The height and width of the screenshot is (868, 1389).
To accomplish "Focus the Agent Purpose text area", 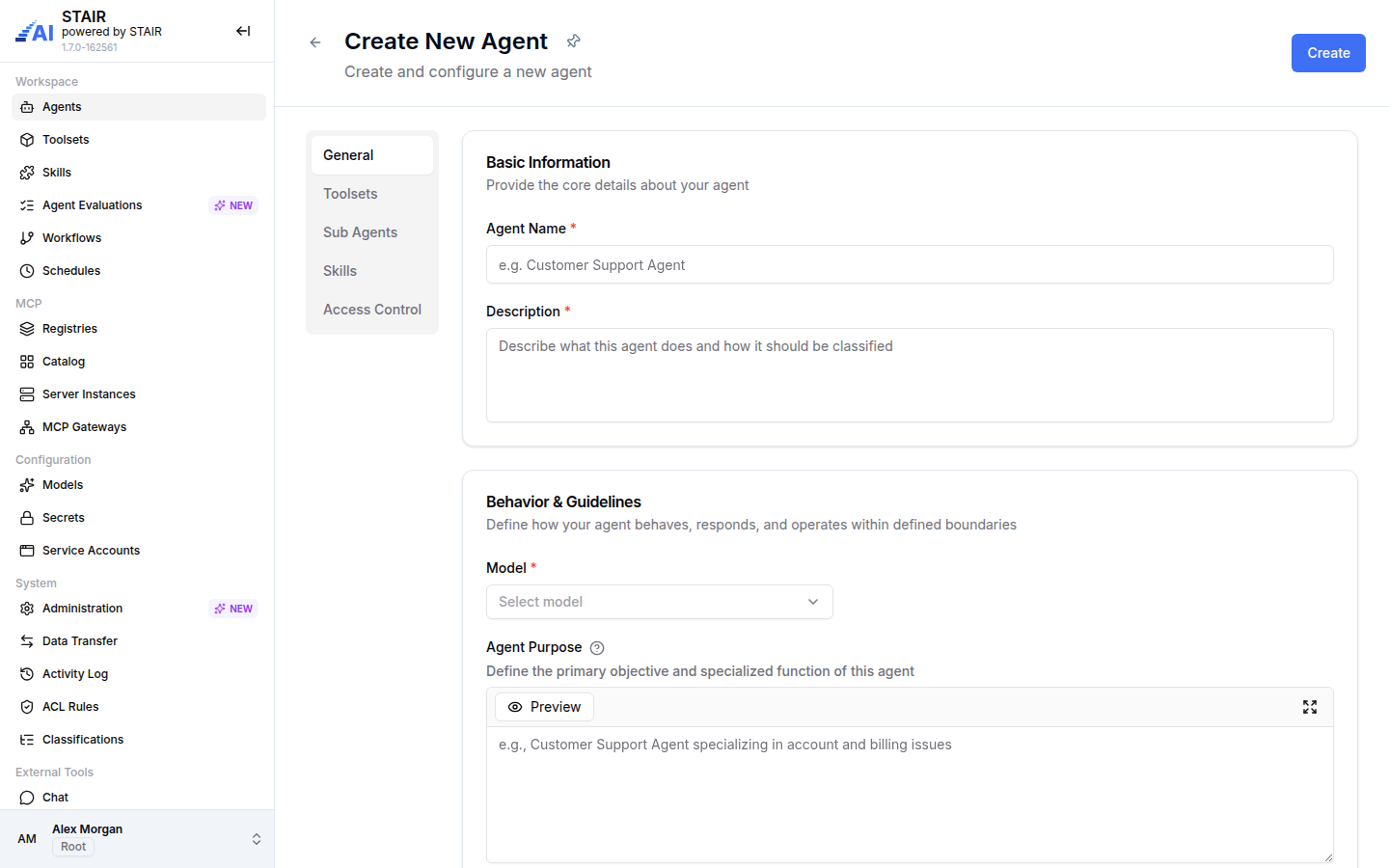I will tap(910, 795).
